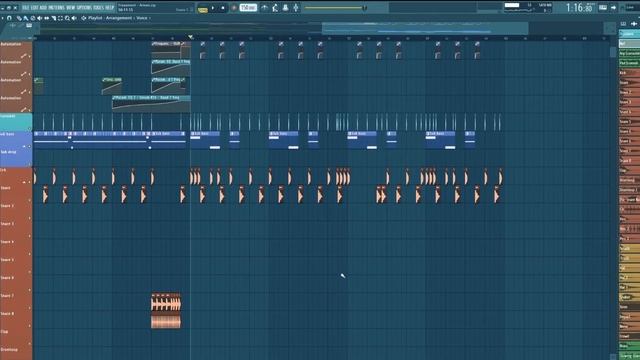The image size is (640, 360).
Task: Open the PATTERNS menu
Action: tap(57, 8)
